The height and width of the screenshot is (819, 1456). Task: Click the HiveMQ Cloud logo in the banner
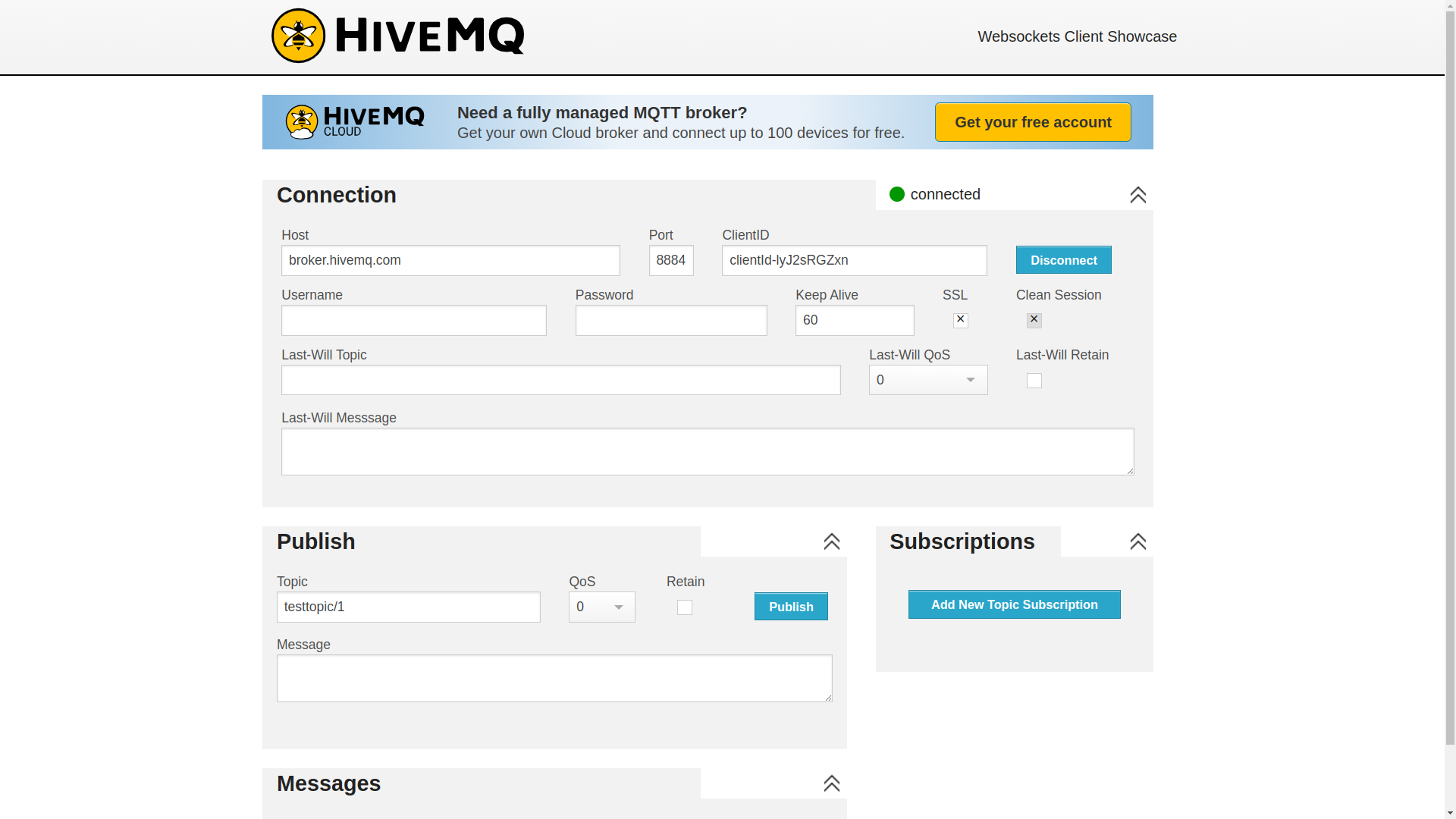[354, 122]
